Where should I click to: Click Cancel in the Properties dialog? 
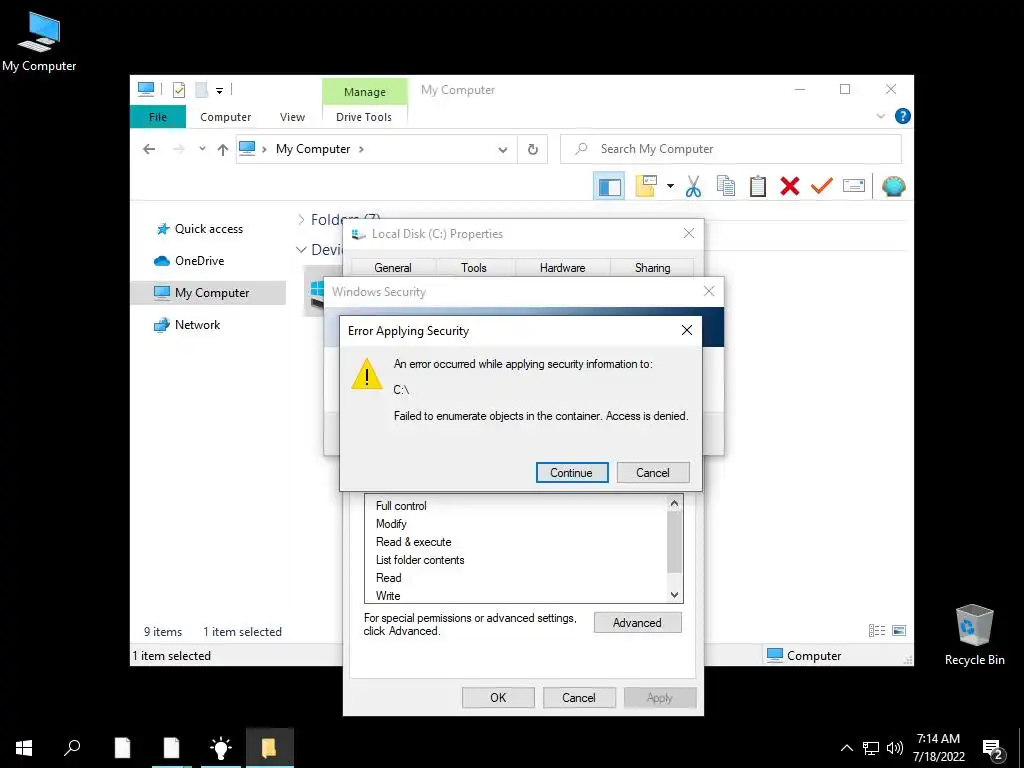[x=579, y=697]
